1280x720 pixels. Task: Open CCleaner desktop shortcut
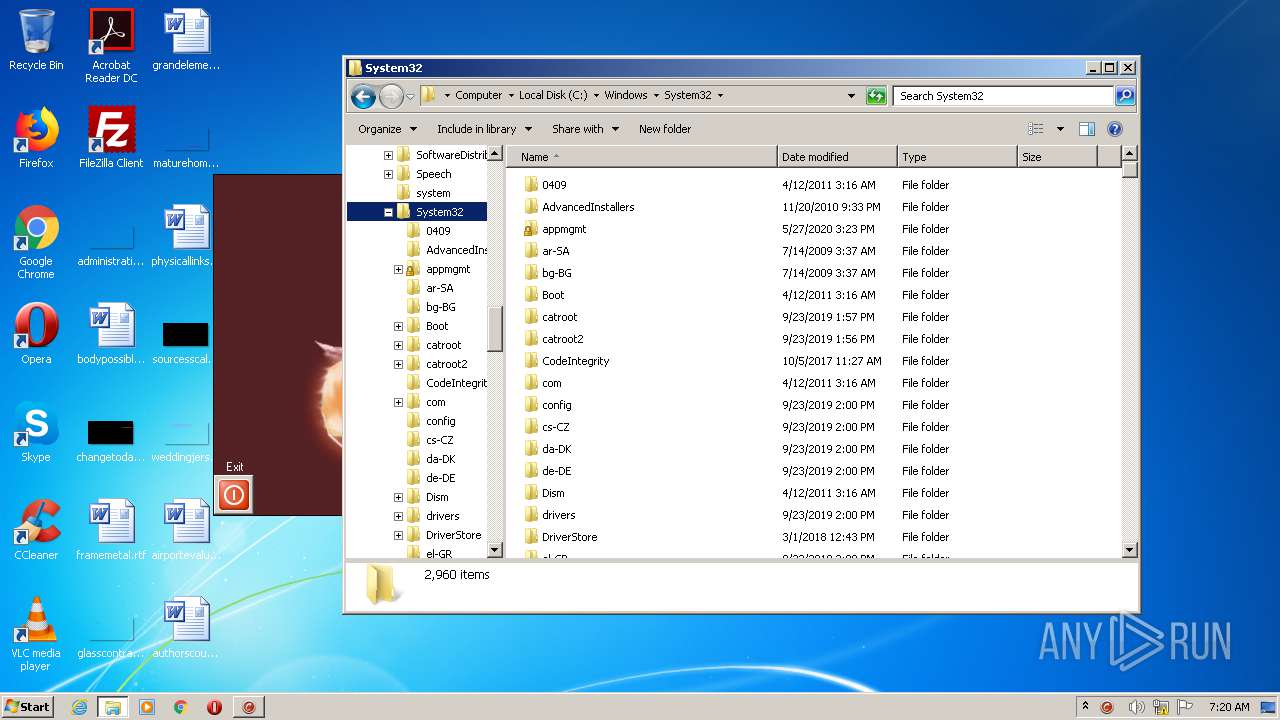coord(36,530)
